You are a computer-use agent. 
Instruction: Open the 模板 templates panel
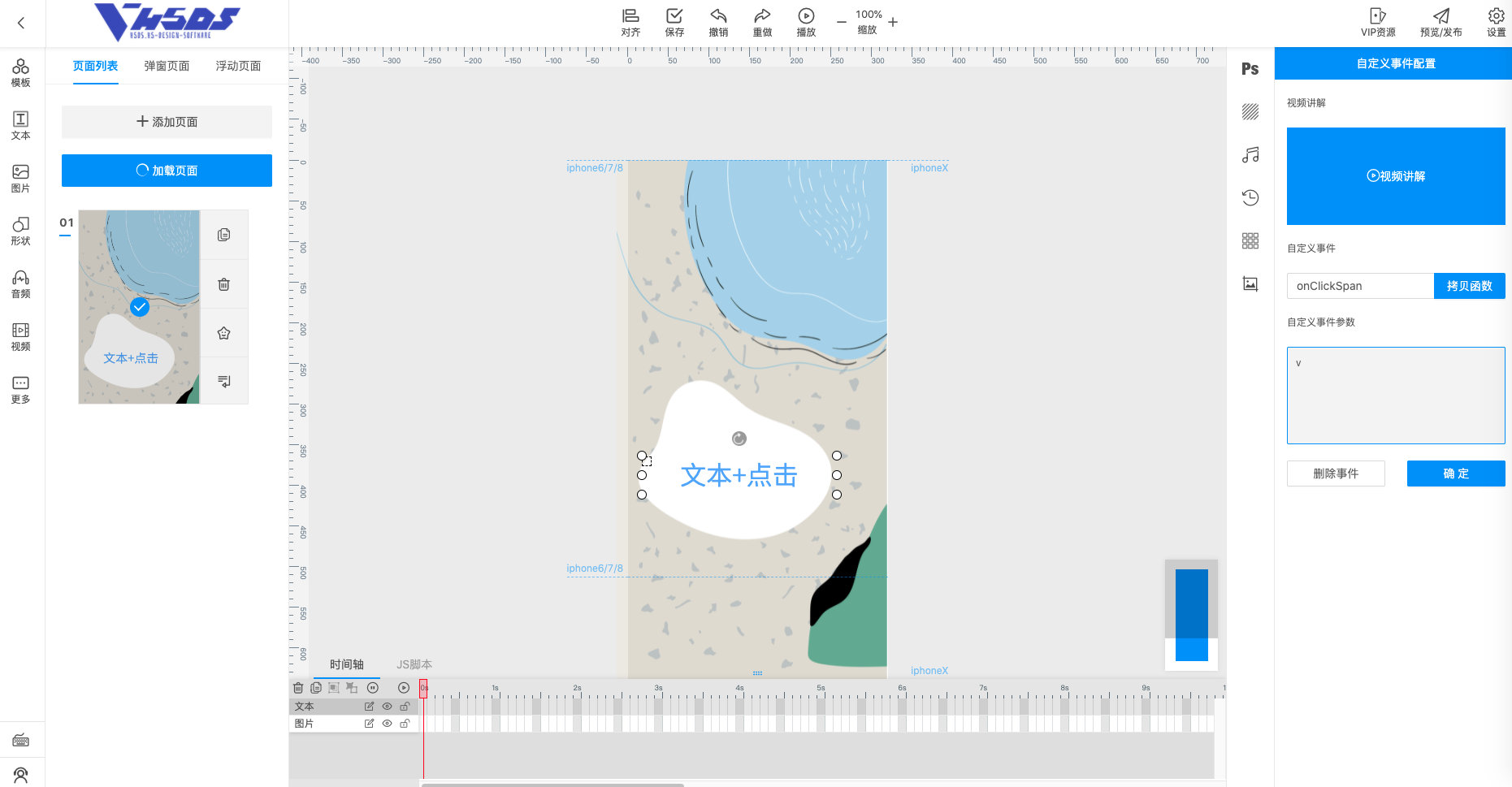[x=21, y=72]
